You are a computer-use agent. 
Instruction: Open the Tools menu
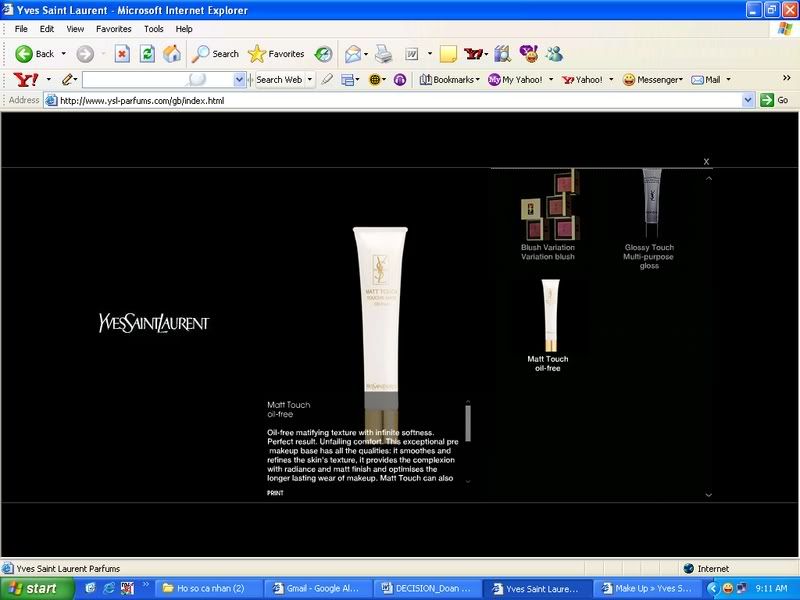(153, 29)
